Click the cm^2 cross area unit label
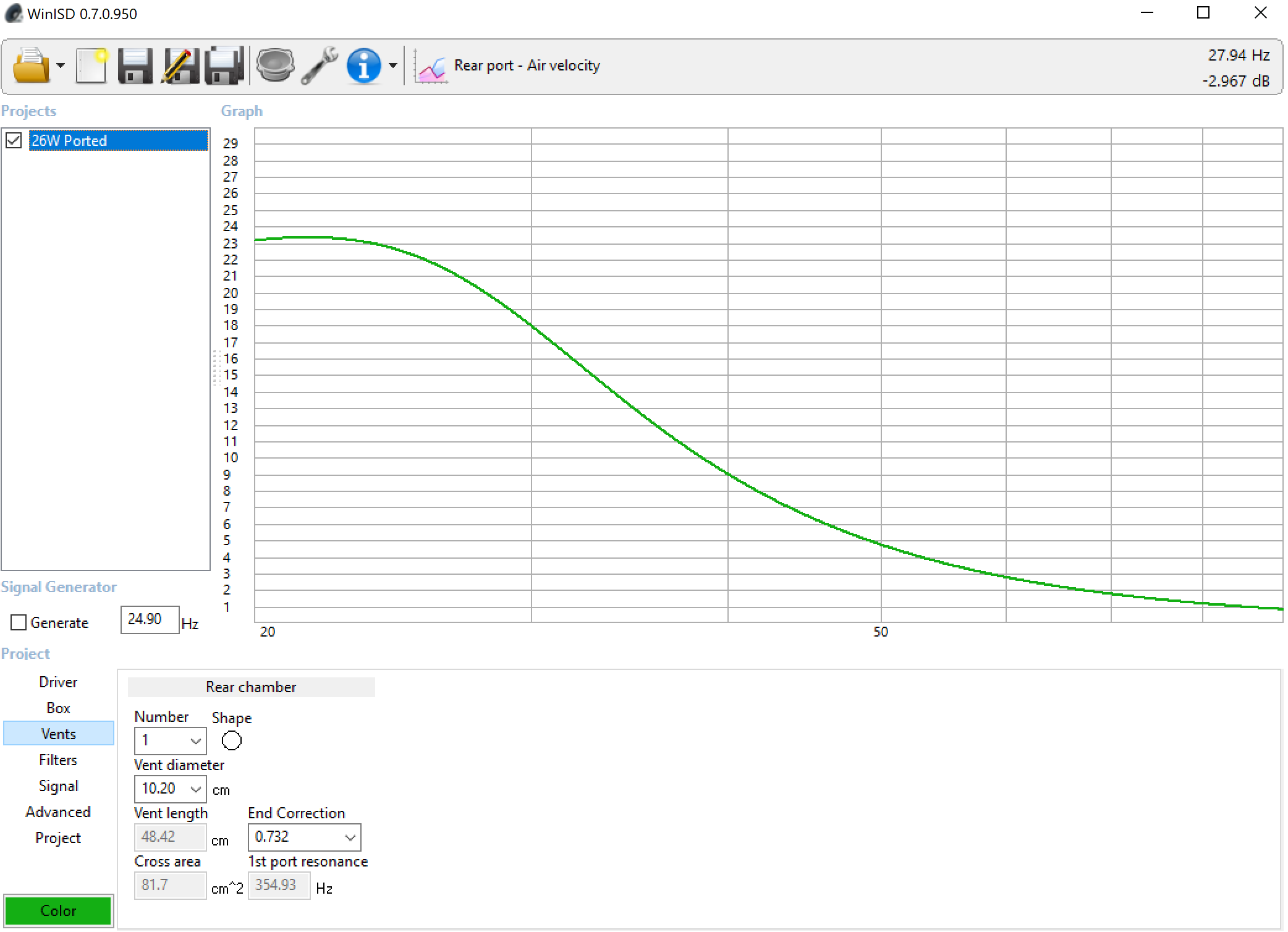 click(x=227, y=889)
